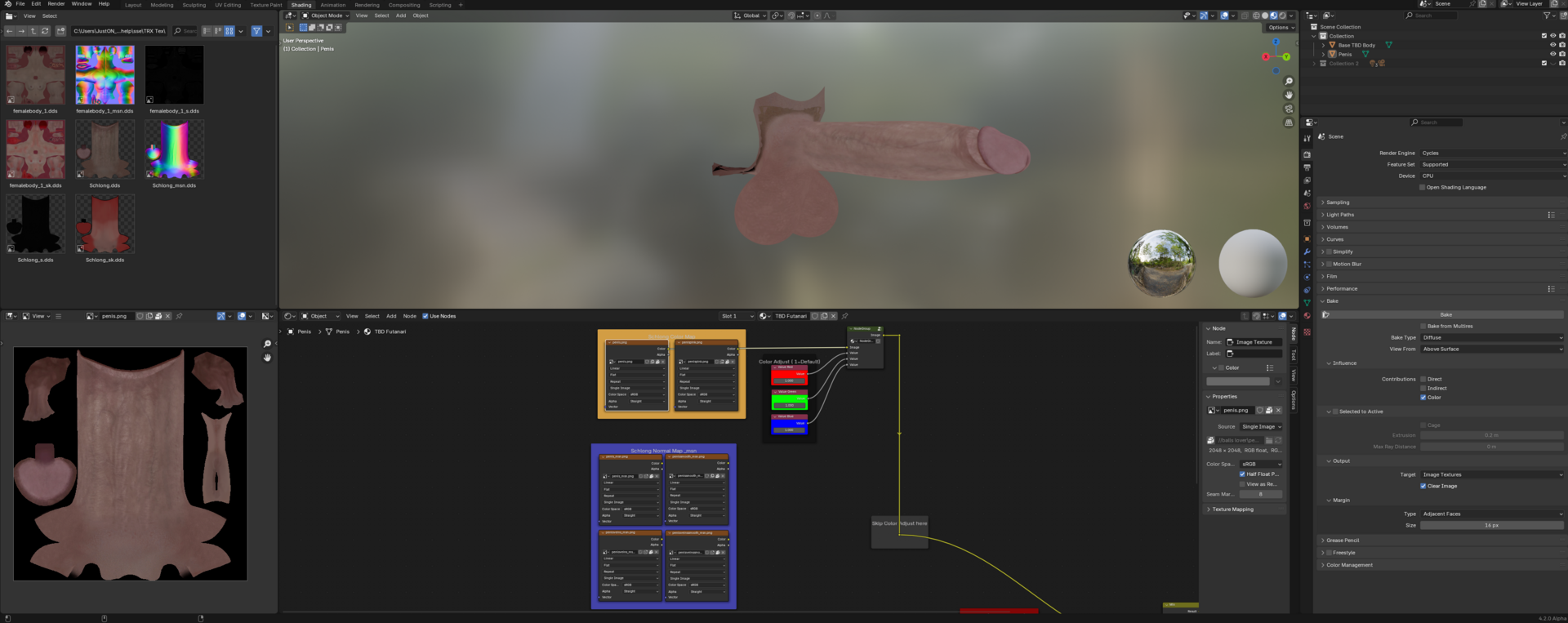Toggle Half Float Precision checkbox
Image resolution: width=1568 pixels, height=623 pixels.
click(x=1242, y=474)
